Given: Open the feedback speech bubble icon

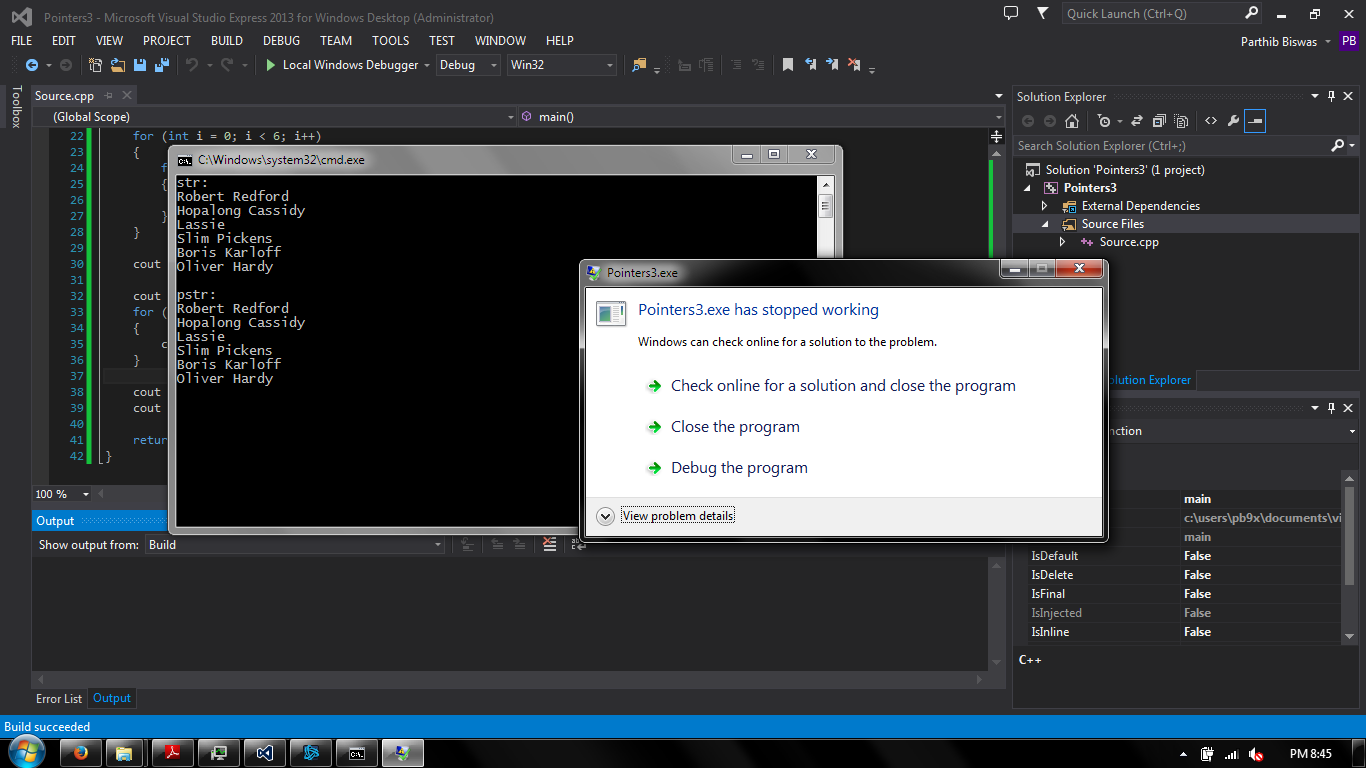Looking at the screenshot, I should click(x=1011, y=13).
